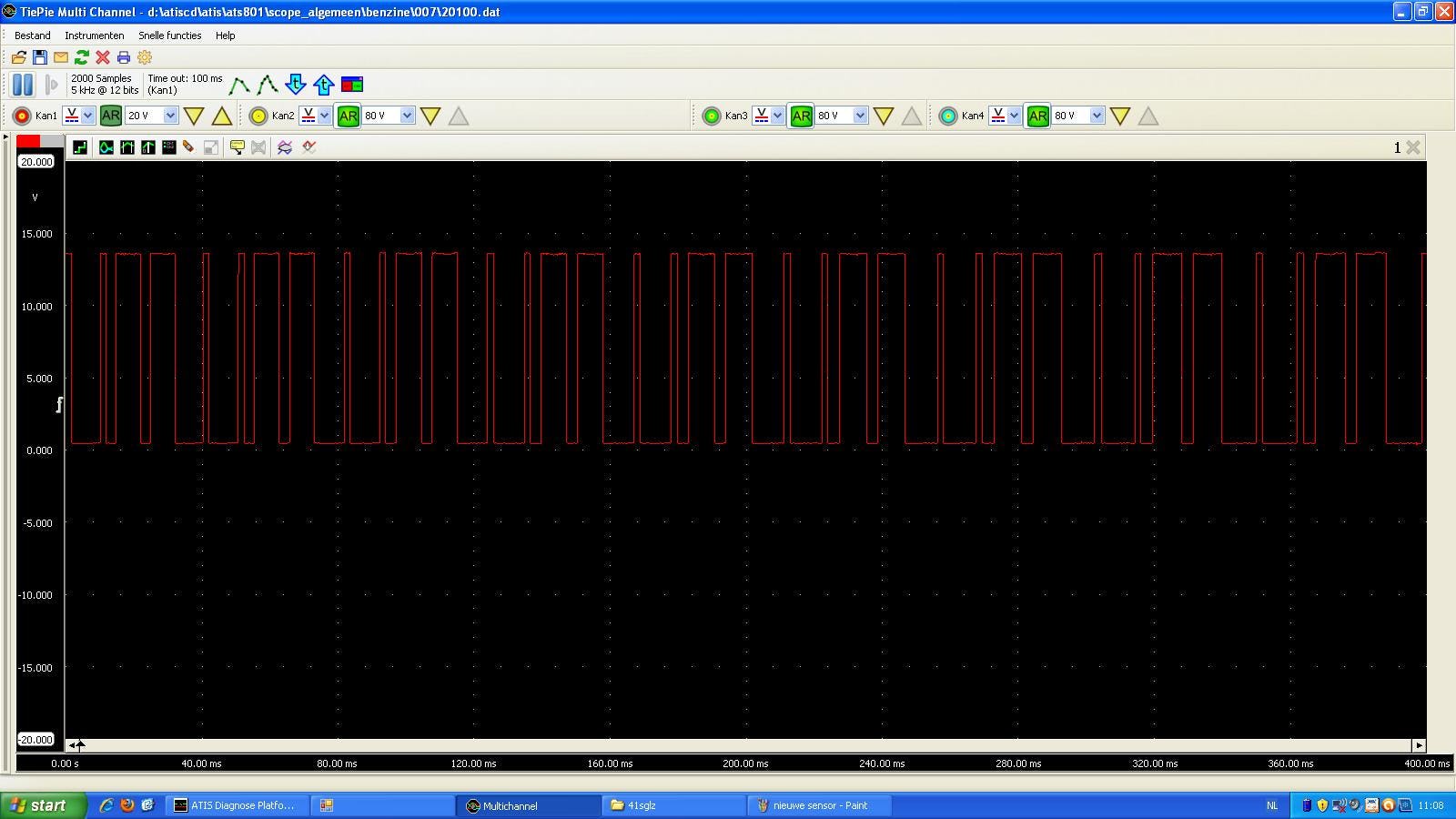Open Kan1 voltage range dropdown showing 20 V
Screen dimensions: 1456x819
170,116
